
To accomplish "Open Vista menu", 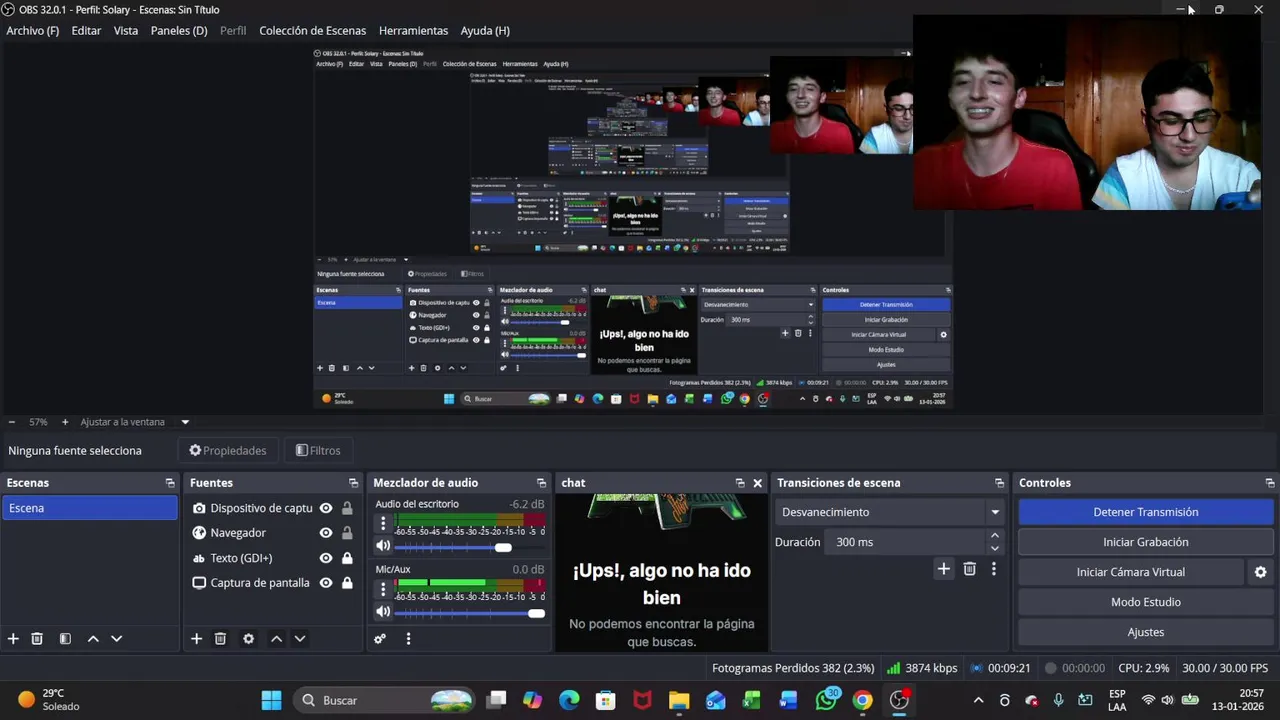I will [126, 31].
